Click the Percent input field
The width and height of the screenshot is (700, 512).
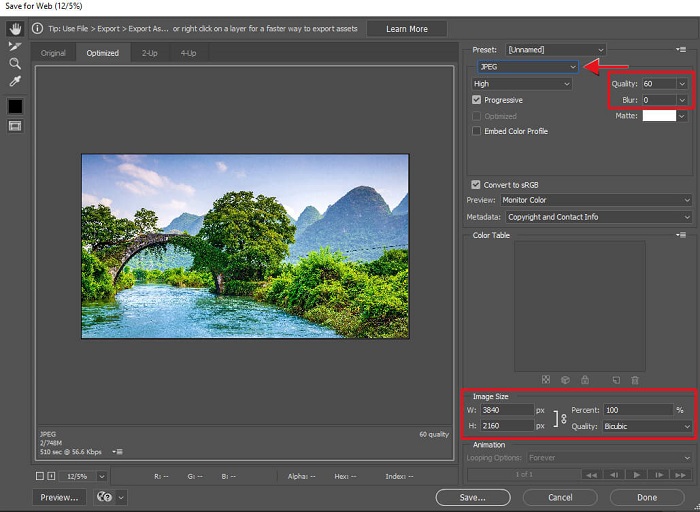(638, 410)
